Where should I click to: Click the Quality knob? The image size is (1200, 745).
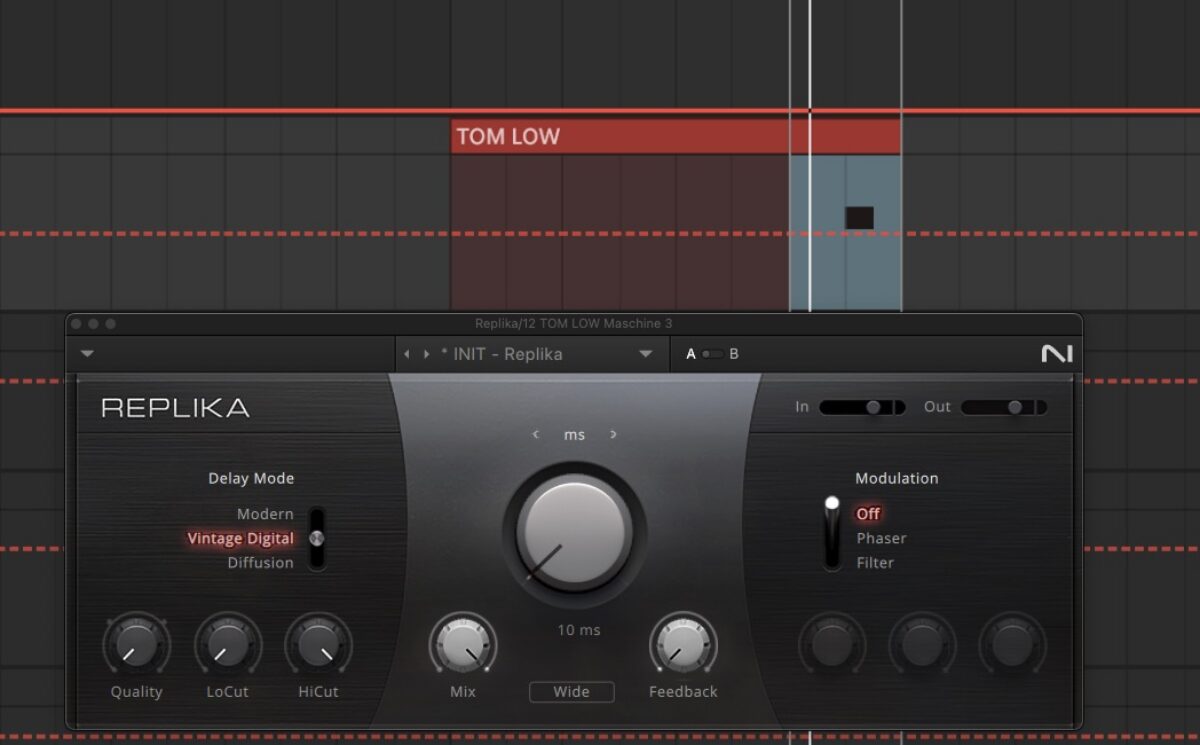(136, 645)
